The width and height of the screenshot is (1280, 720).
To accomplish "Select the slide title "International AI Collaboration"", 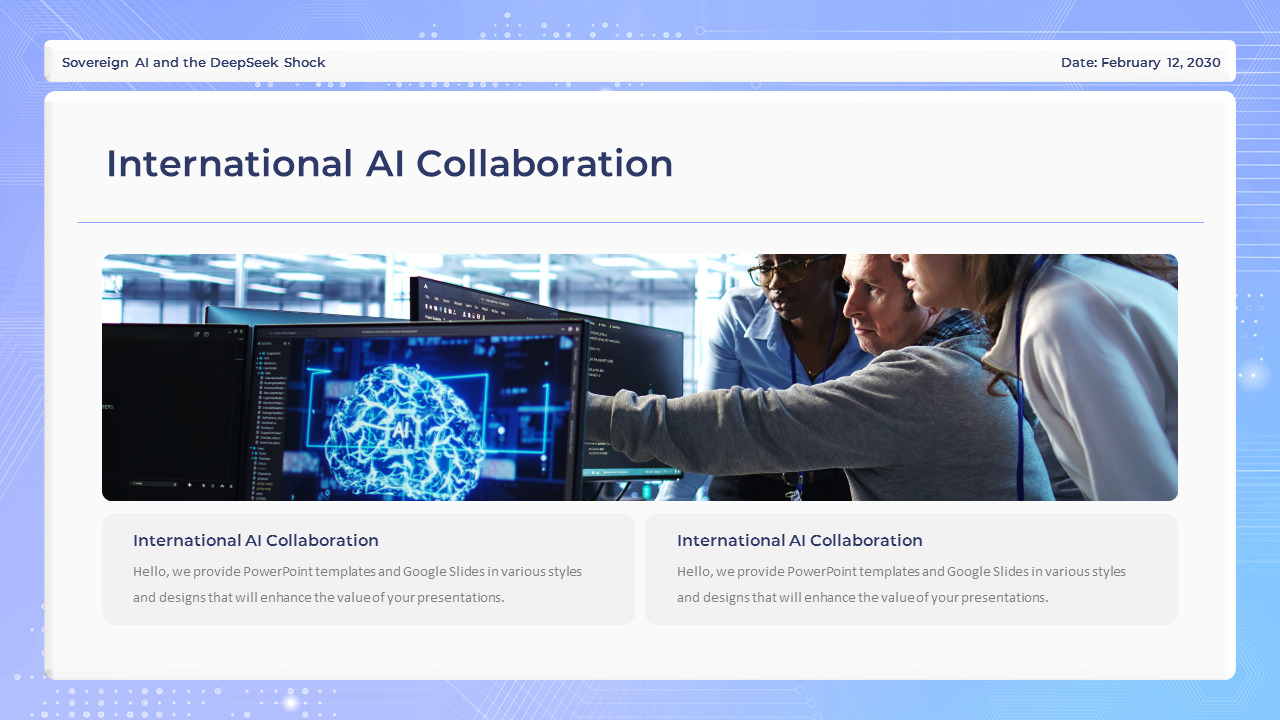I will (x=390, y=163).
